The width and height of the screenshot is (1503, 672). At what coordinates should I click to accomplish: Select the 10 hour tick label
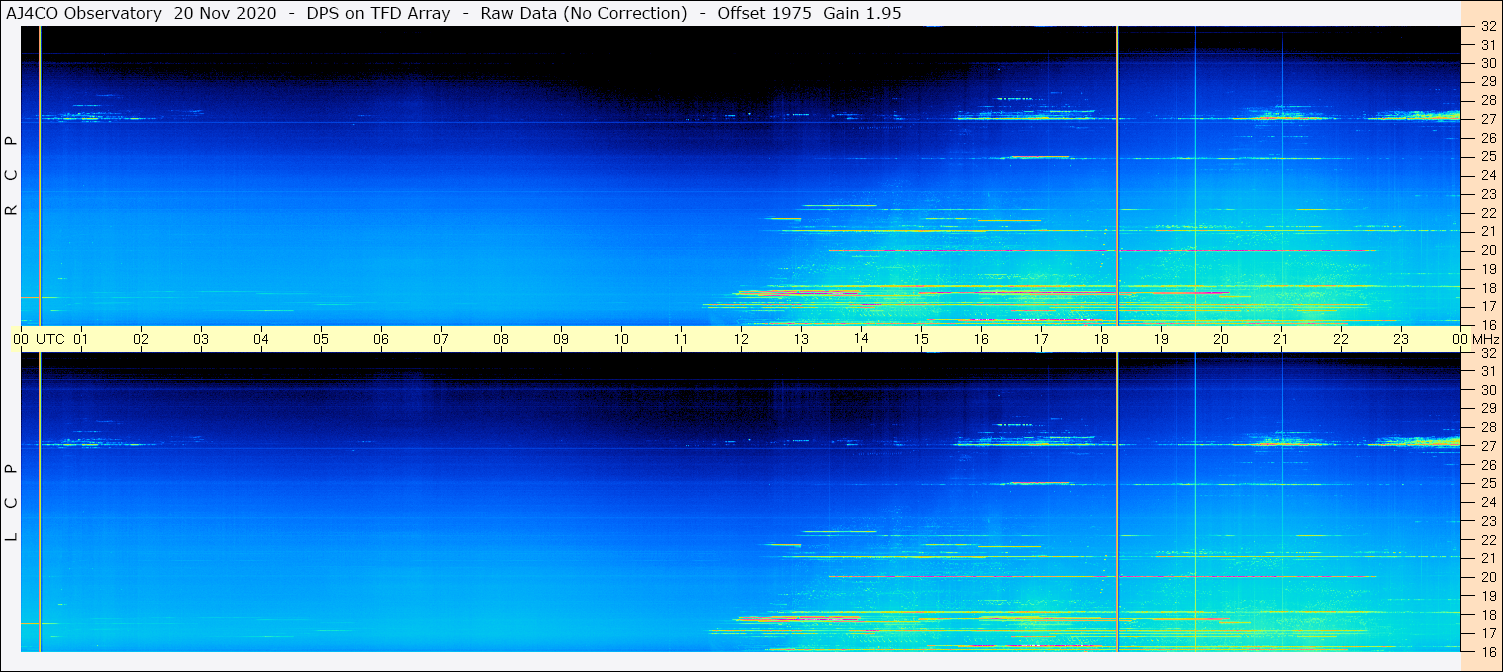(x=621, y=339)
